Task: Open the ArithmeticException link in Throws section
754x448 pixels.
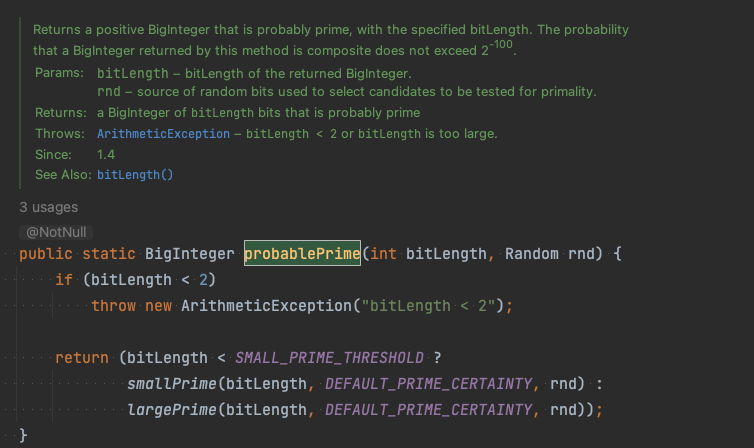Action: click(x=163, y=134)
